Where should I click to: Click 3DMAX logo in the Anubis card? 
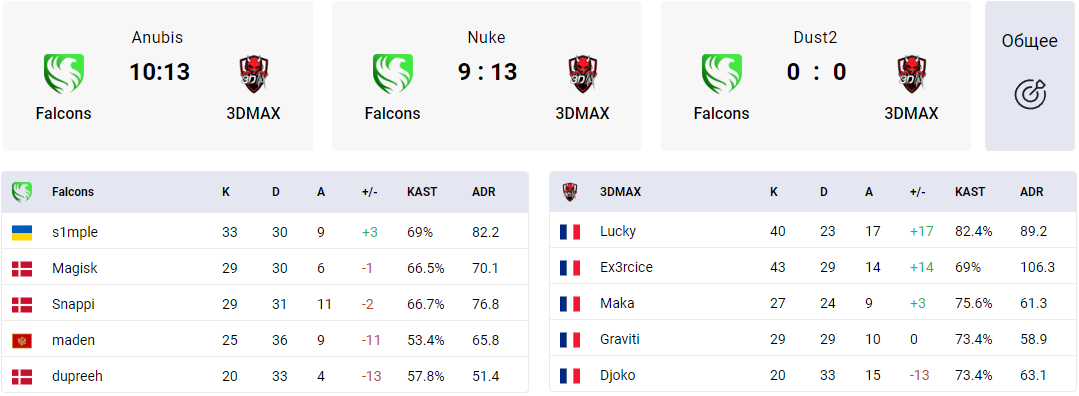pos(253,74)
